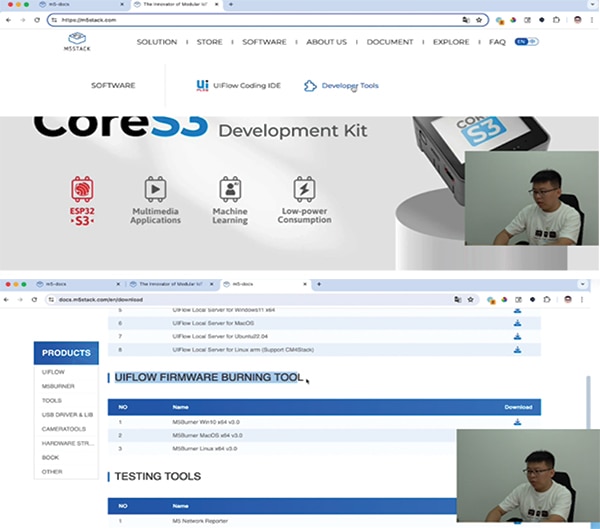
Task: Click the TESTING TOOLS heading
Action: [x=158, y=476]
